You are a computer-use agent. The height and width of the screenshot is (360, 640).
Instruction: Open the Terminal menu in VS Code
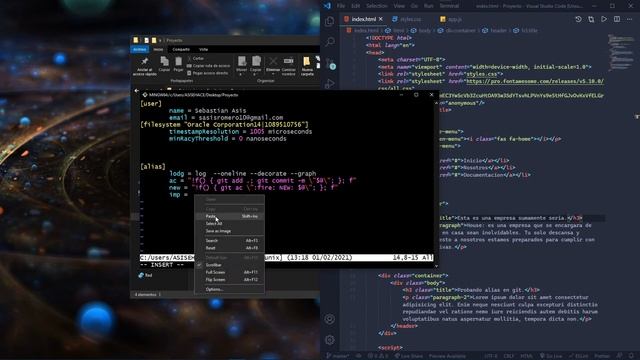click(x=449, y=6)
